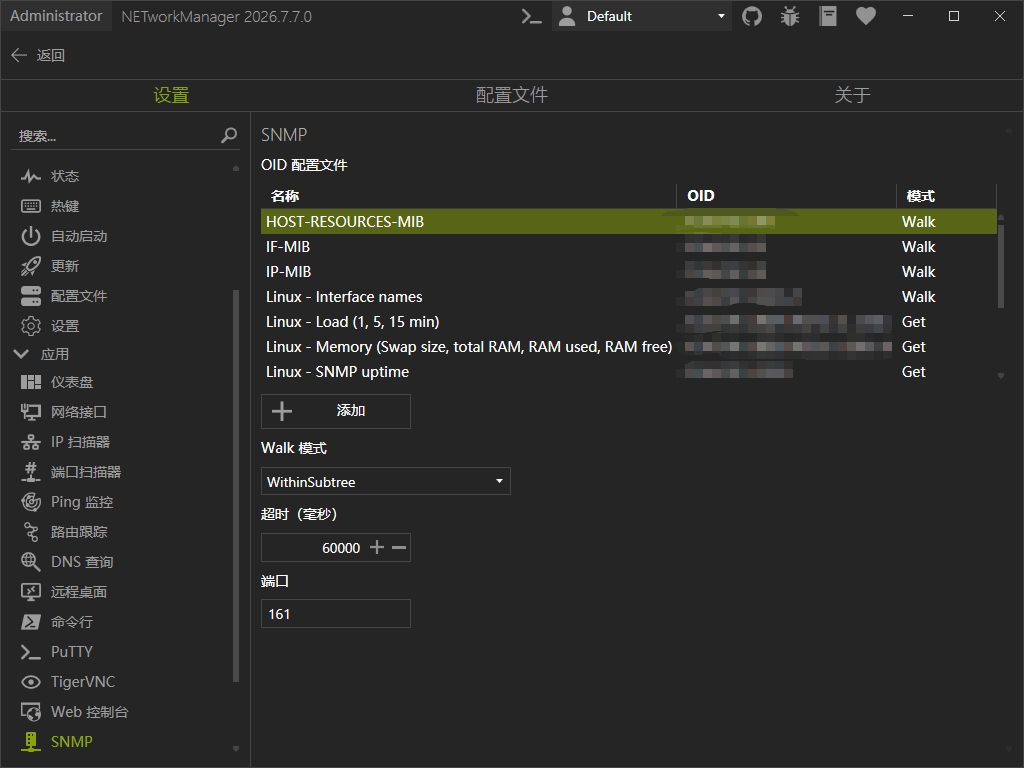1024x768 pixels.
Task: Click the sidebar scroll up arrow
Action: 236,168
